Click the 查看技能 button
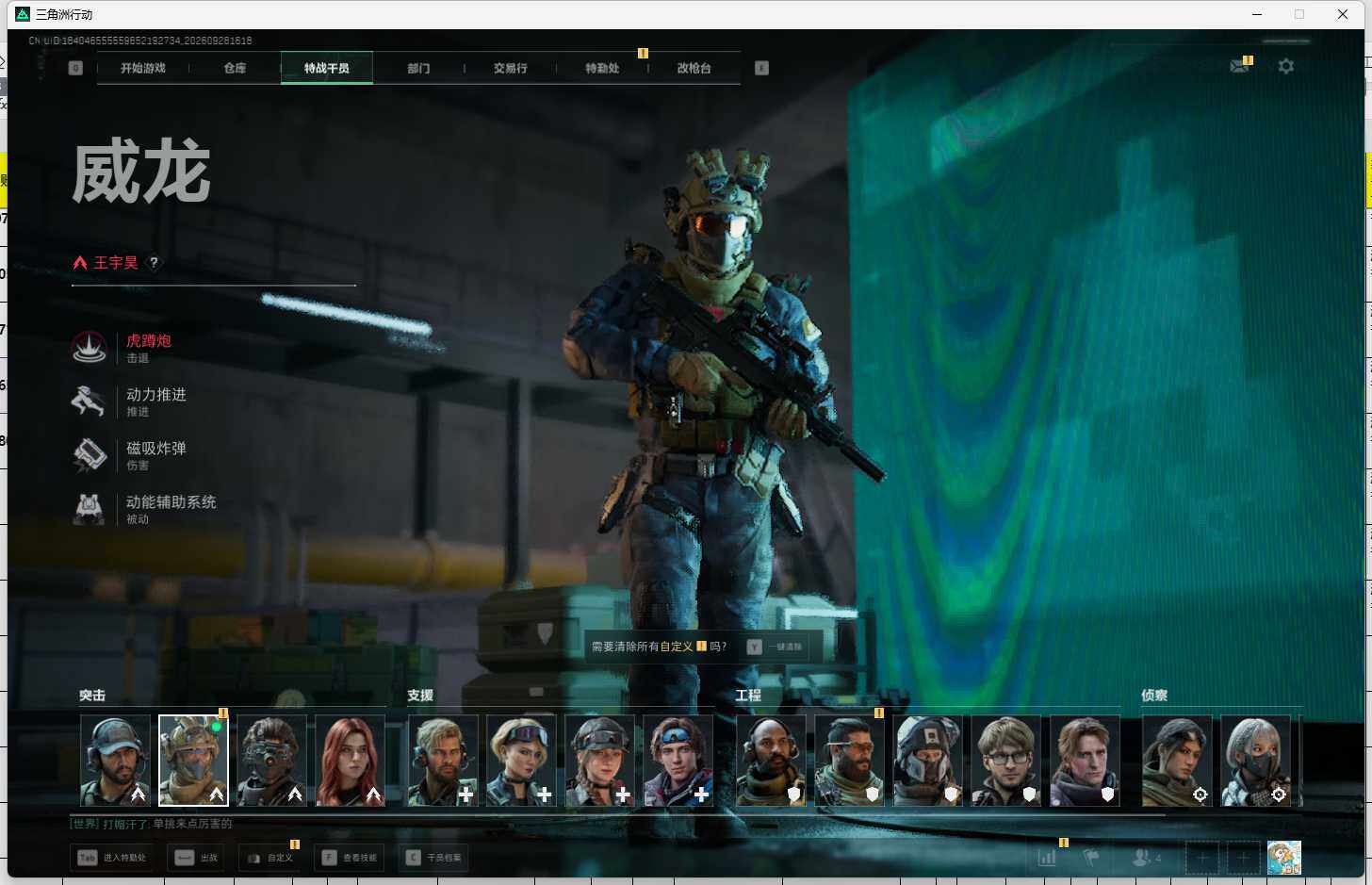This screenshot has width=1372, height=885. 350,858
